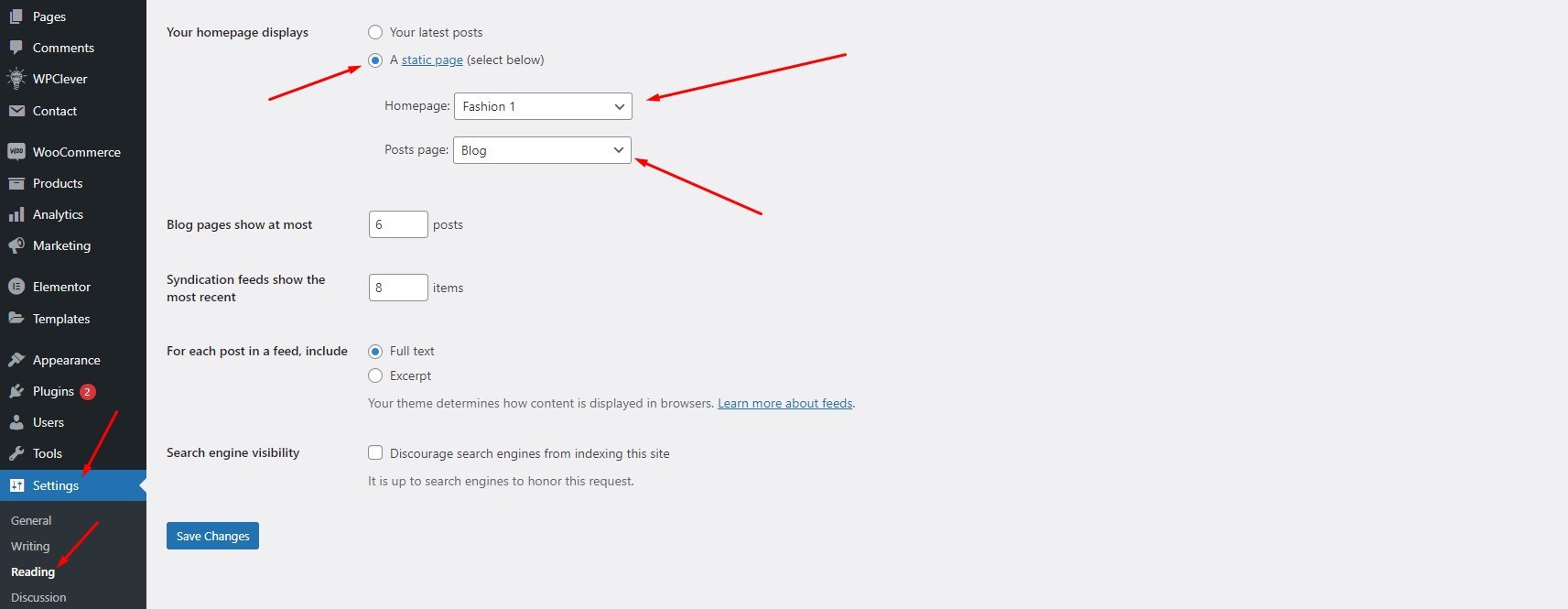Click the Save Changes button
1568x609 pixels.
(212, 536)
